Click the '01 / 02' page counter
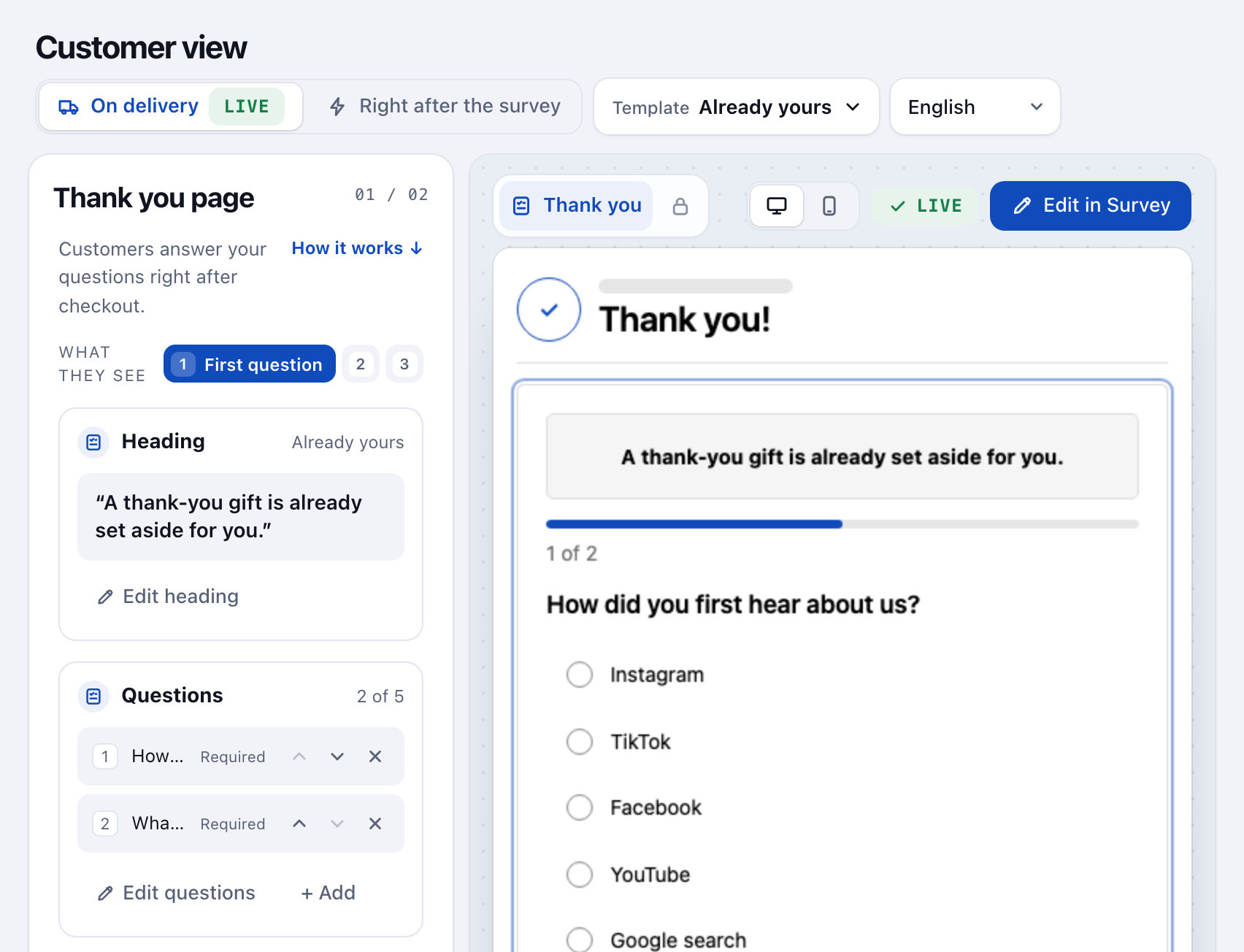The image size is (1244, 952). click(391, 195)
